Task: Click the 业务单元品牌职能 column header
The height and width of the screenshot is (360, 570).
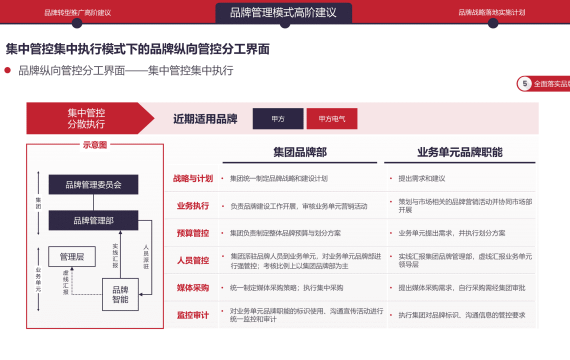Action: click(460, 152)
